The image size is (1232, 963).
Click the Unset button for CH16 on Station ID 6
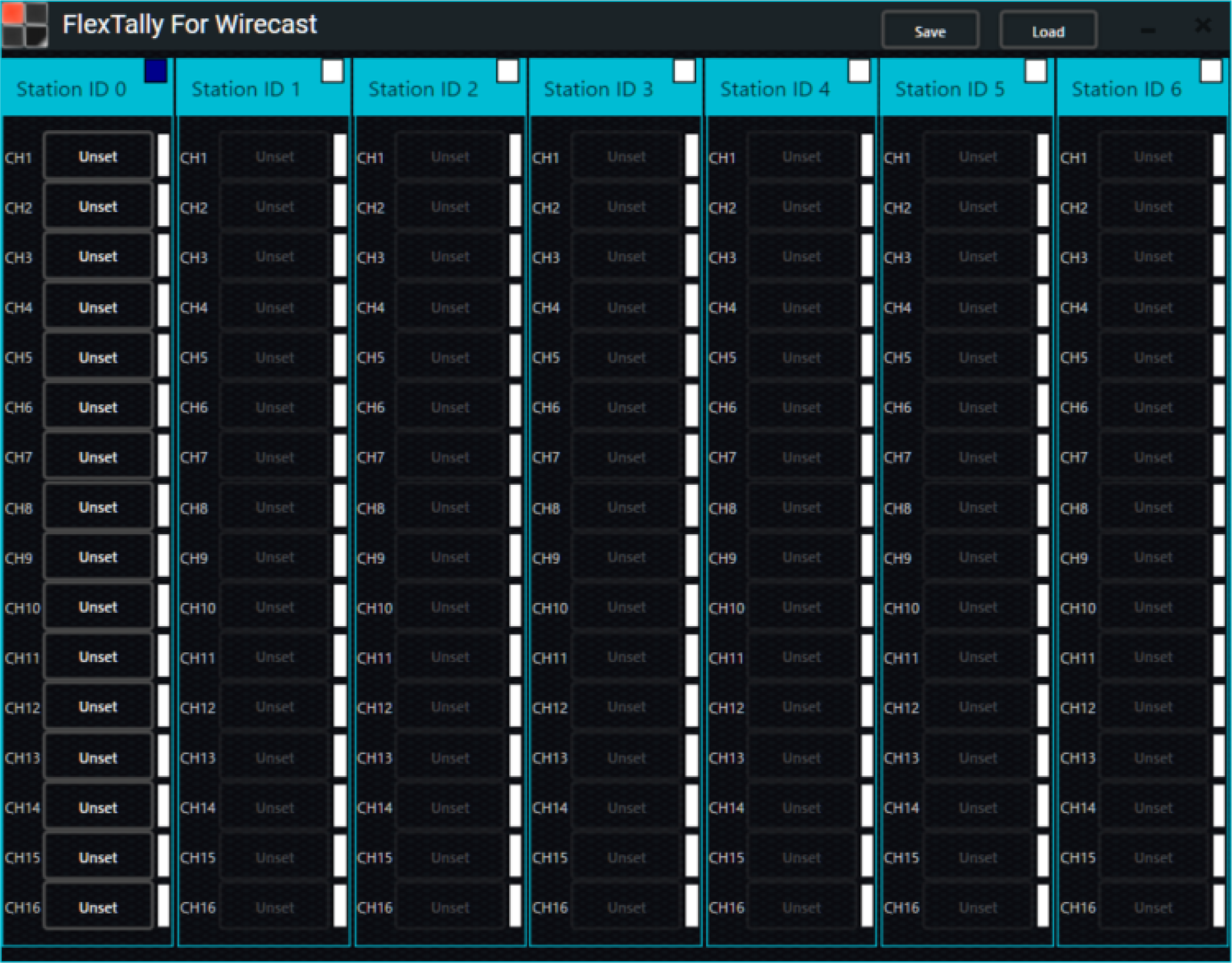click(x=1154, y=907)
